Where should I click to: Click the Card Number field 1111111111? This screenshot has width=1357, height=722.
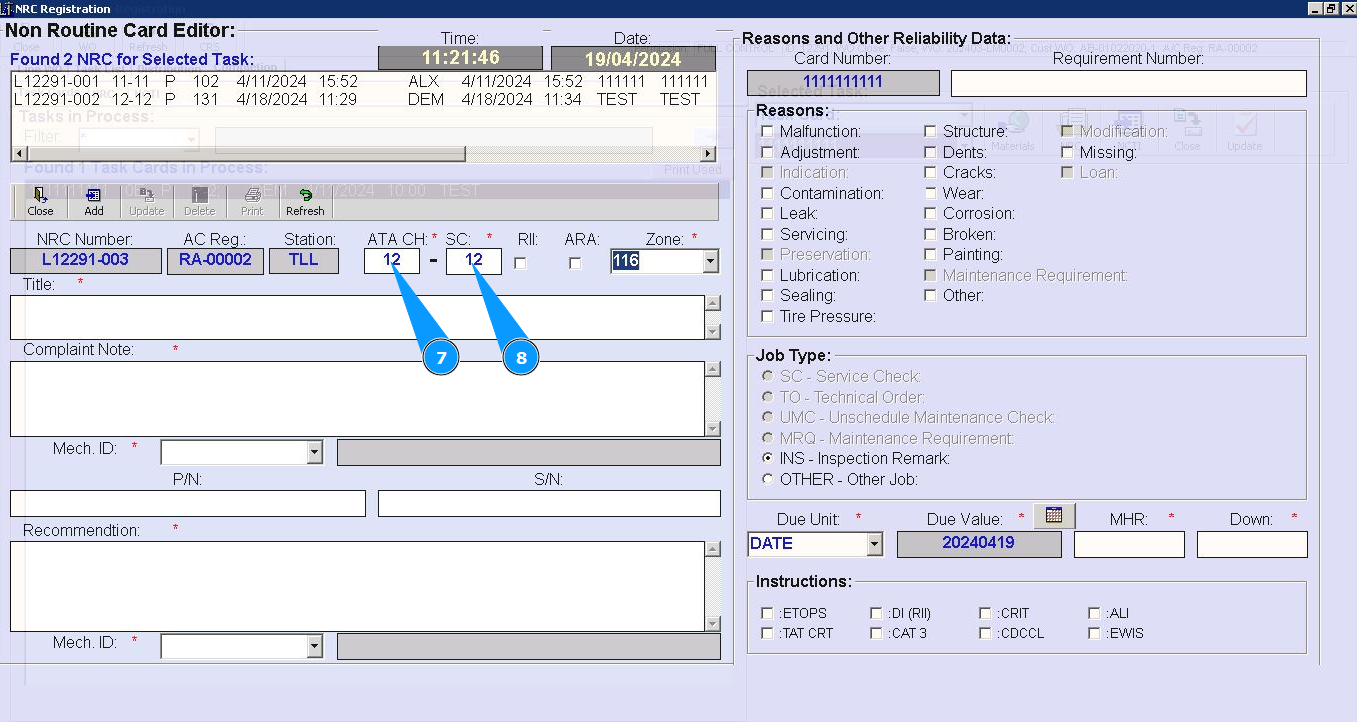click(x=843, y=83)
